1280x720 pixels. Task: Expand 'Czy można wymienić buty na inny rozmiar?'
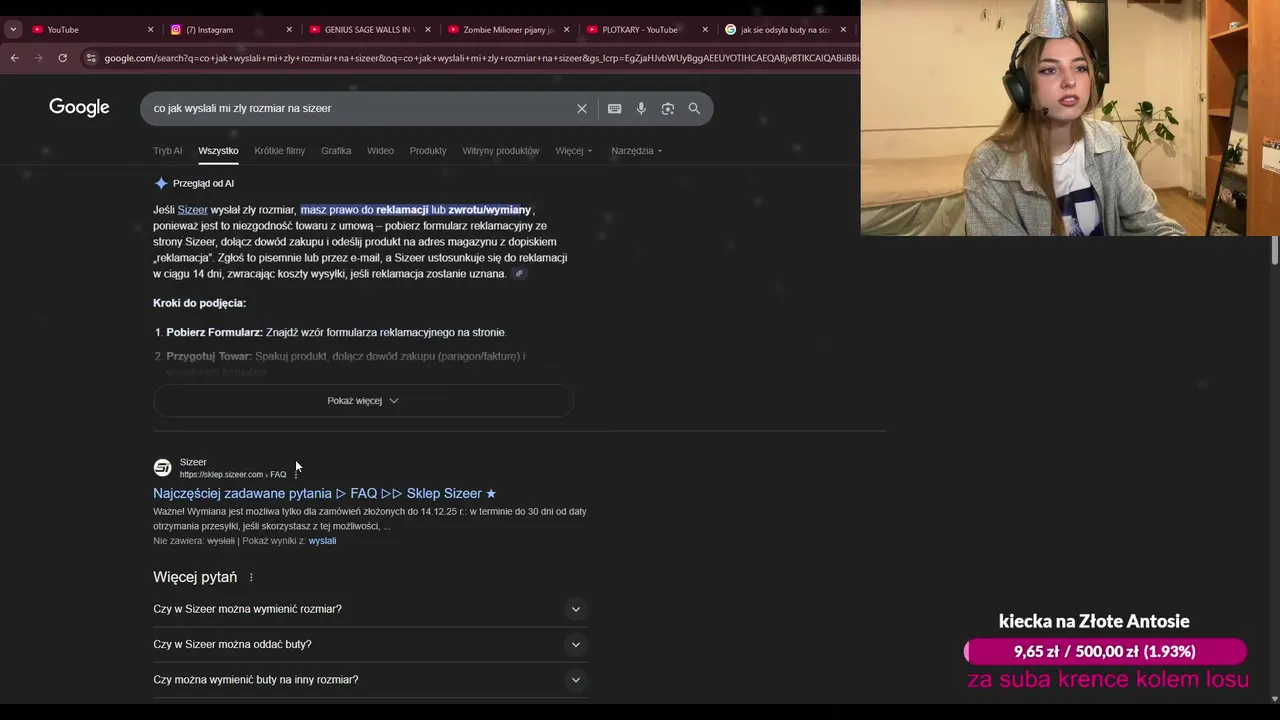click(370, 680)
